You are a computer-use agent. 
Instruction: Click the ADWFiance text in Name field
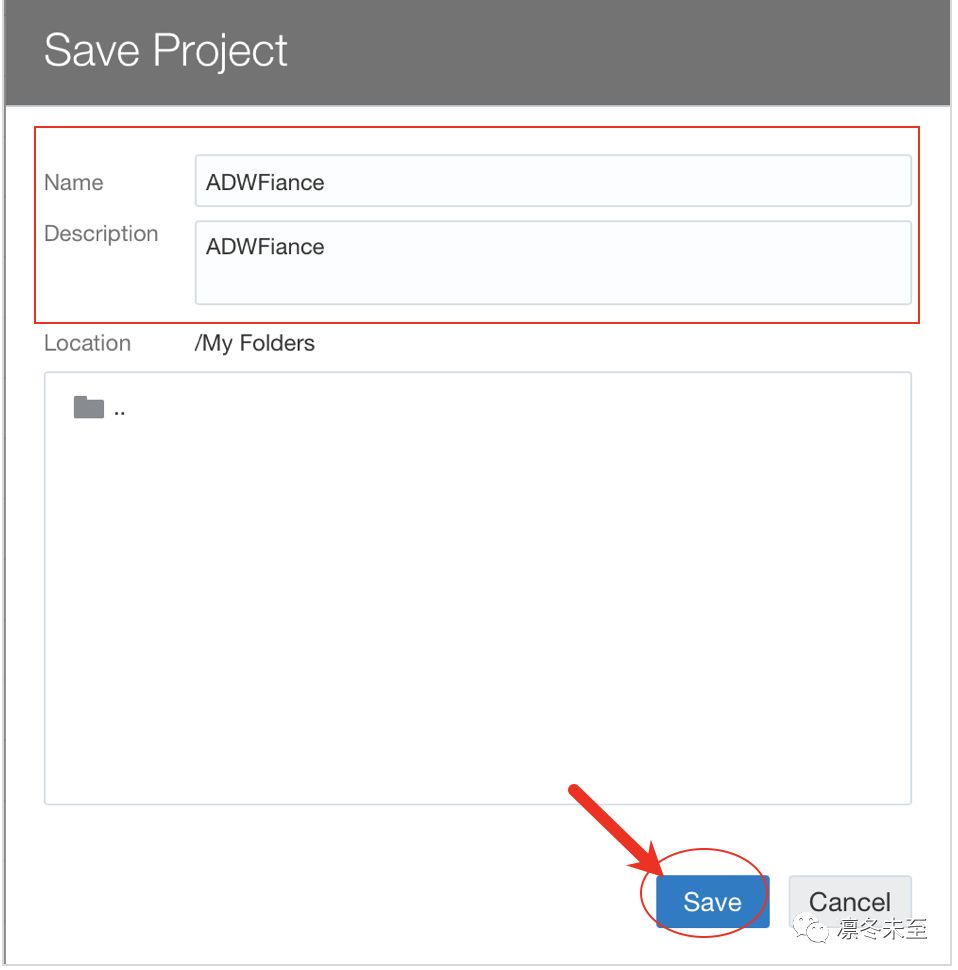click(x=265, y=182)
